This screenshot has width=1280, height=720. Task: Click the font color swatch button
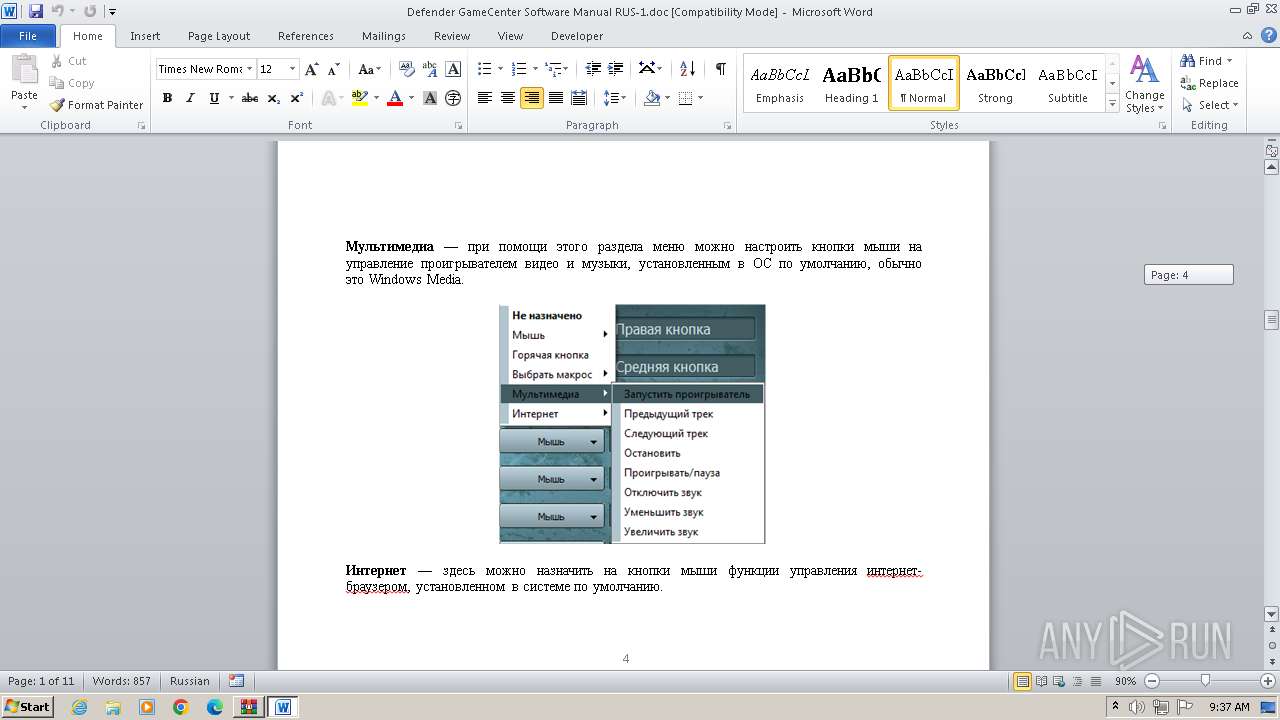(396, 98)
